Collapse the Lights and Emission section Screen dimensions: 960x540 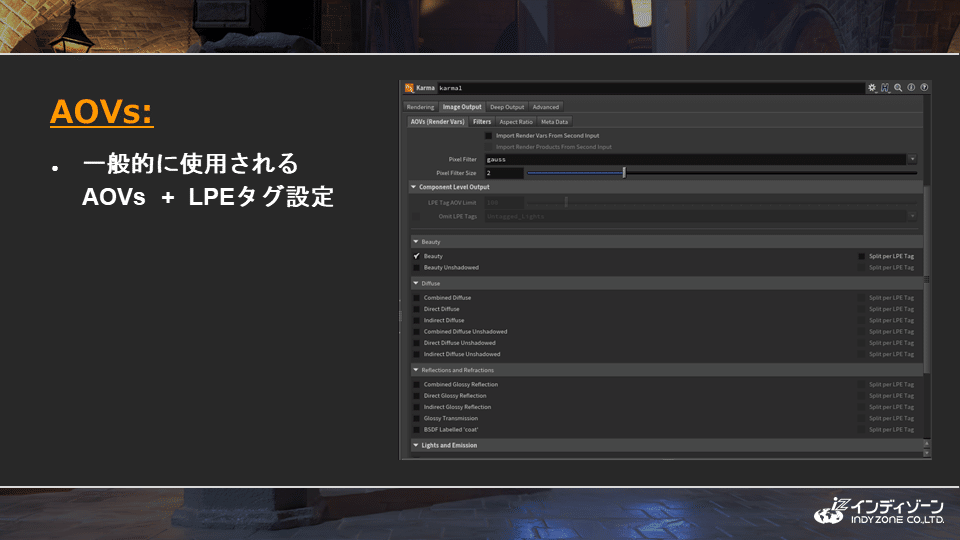pos(416,446)
